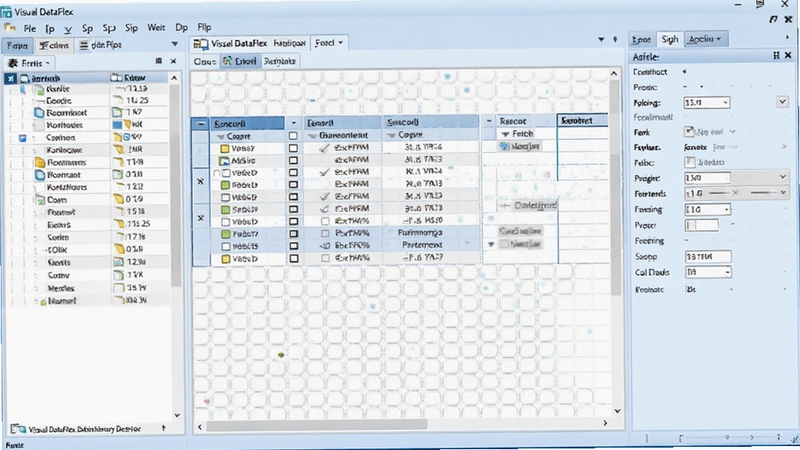Click the Dictionary Designer icon at the bottom left
The height and width of the screenshot is (450, 800).
18,429
